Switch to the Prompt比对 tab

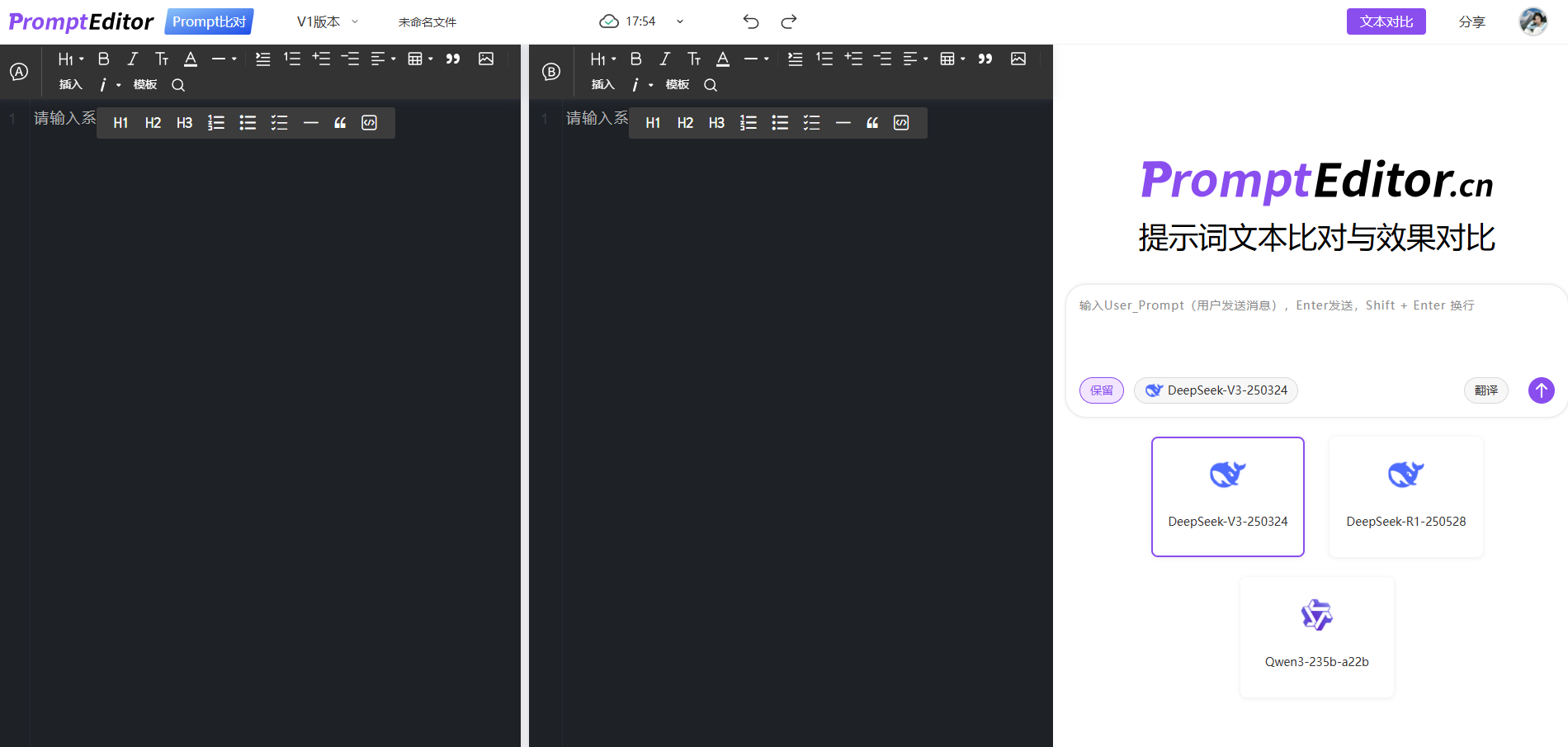point(209,21)
